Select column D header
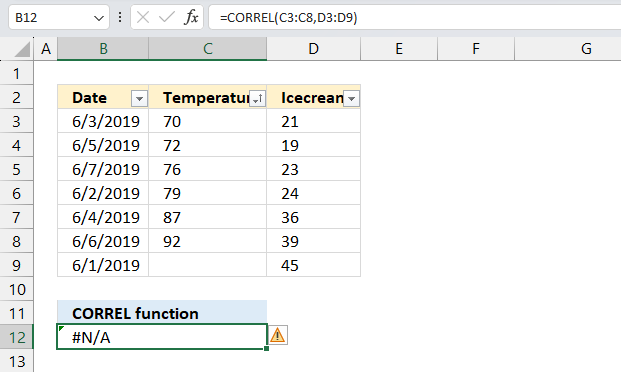Screen dimensions: 621x372 (x=314, y=49)
